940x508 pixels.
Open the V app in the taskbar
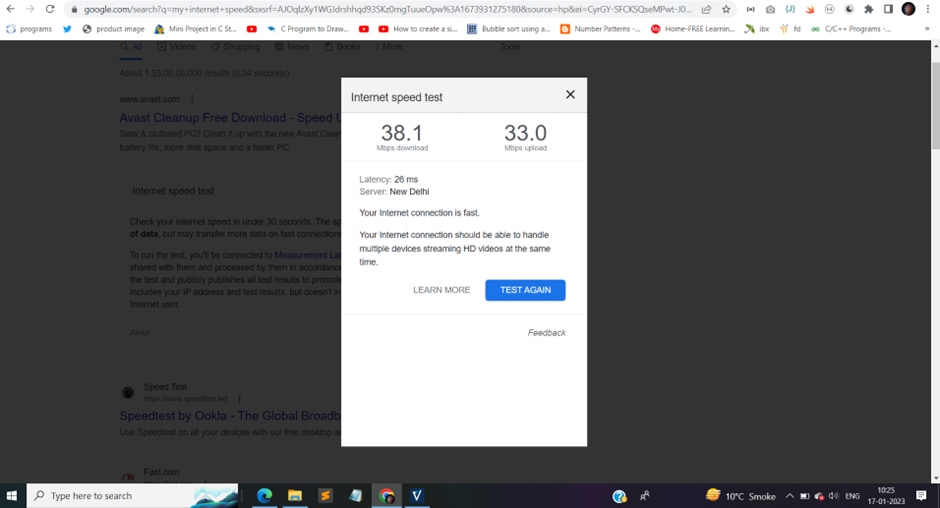click(x=417, y=495)
